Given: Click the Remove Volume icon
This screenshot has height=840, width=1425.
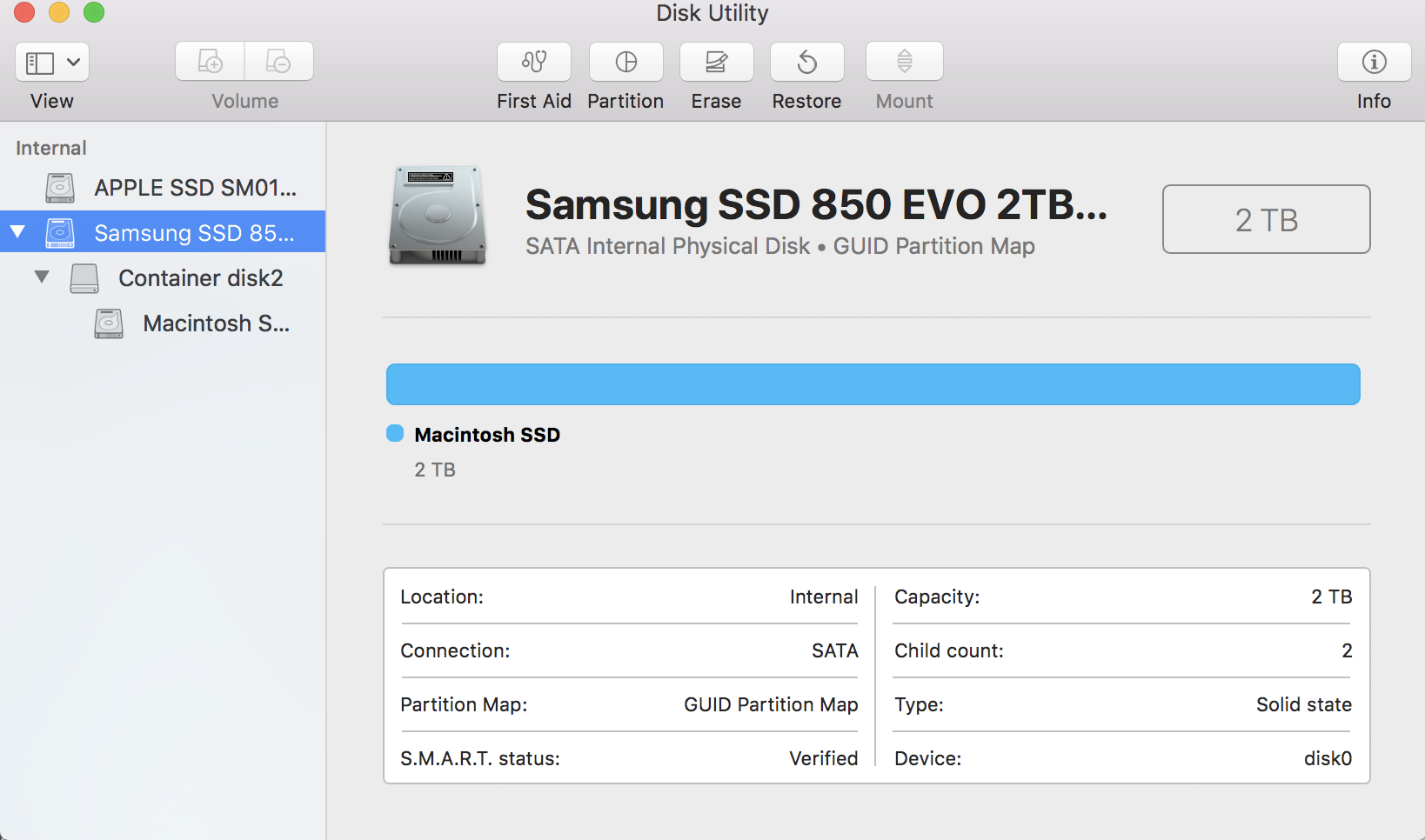Looking at the screenshot, I should (278, 62).
